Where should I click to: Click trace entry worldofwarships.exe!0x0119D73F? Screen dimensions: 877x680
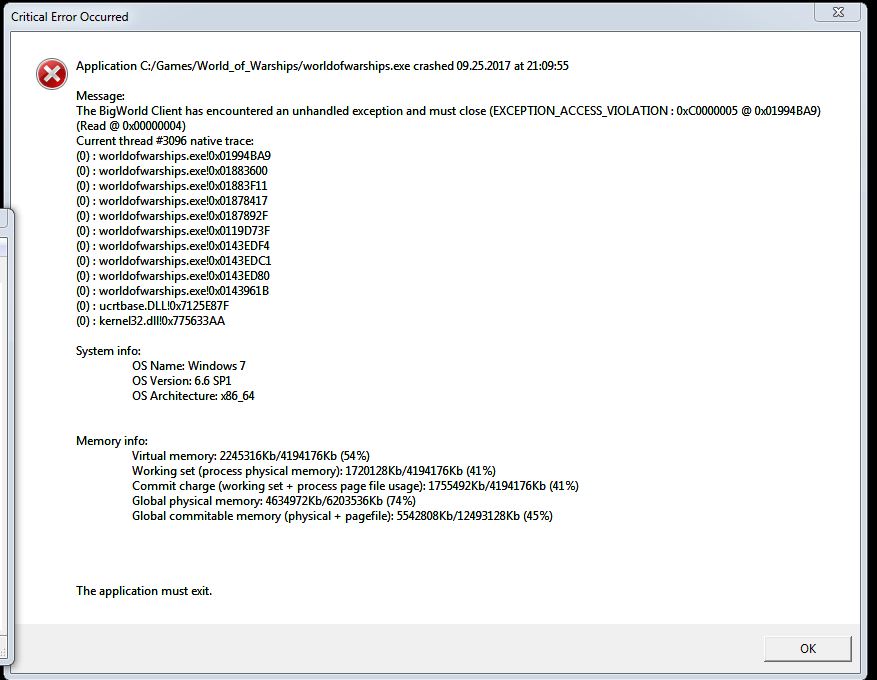click(x=173, y=231)
